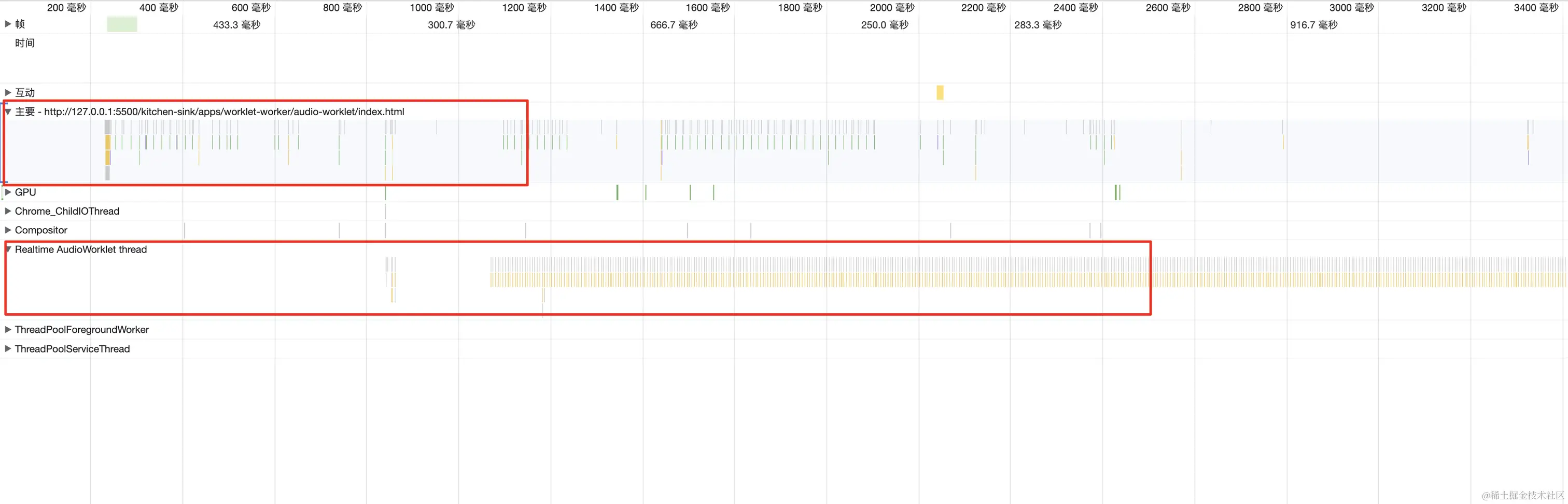This screenshot has height=504, width=1568.
Task: Click the 3000 毫秒 ruler mark
Action: pyautogui.click(x=1352, y=7)
